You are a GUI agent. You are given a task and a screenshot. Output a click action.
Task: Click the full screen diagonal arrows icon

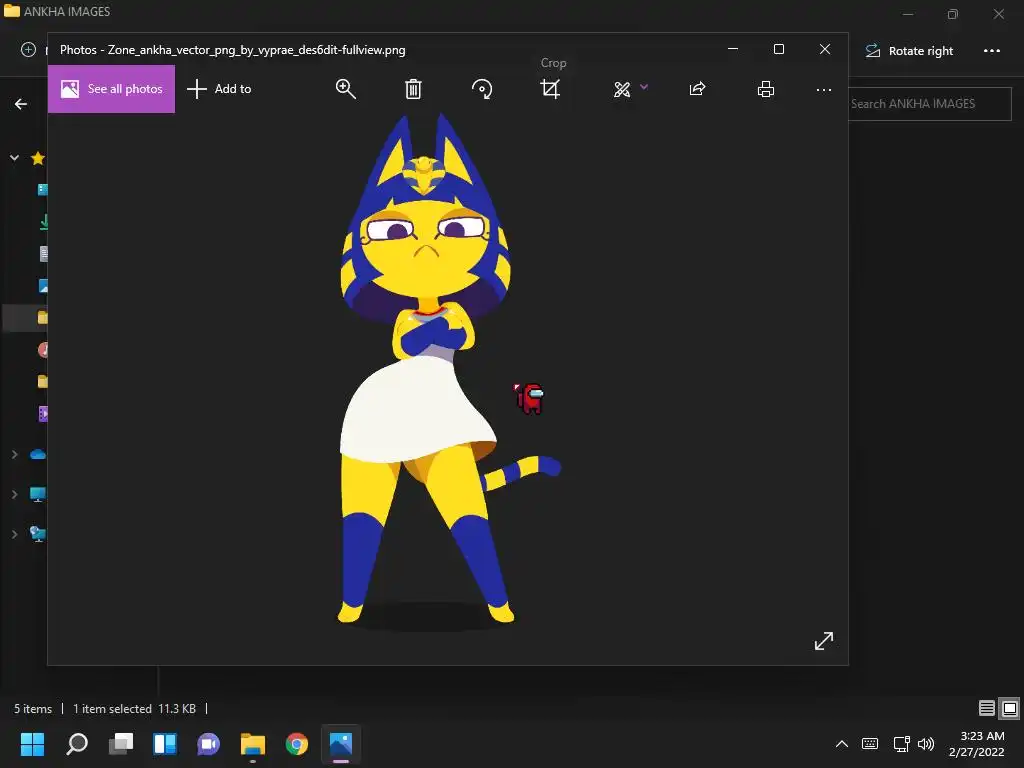tap(824, 641)
